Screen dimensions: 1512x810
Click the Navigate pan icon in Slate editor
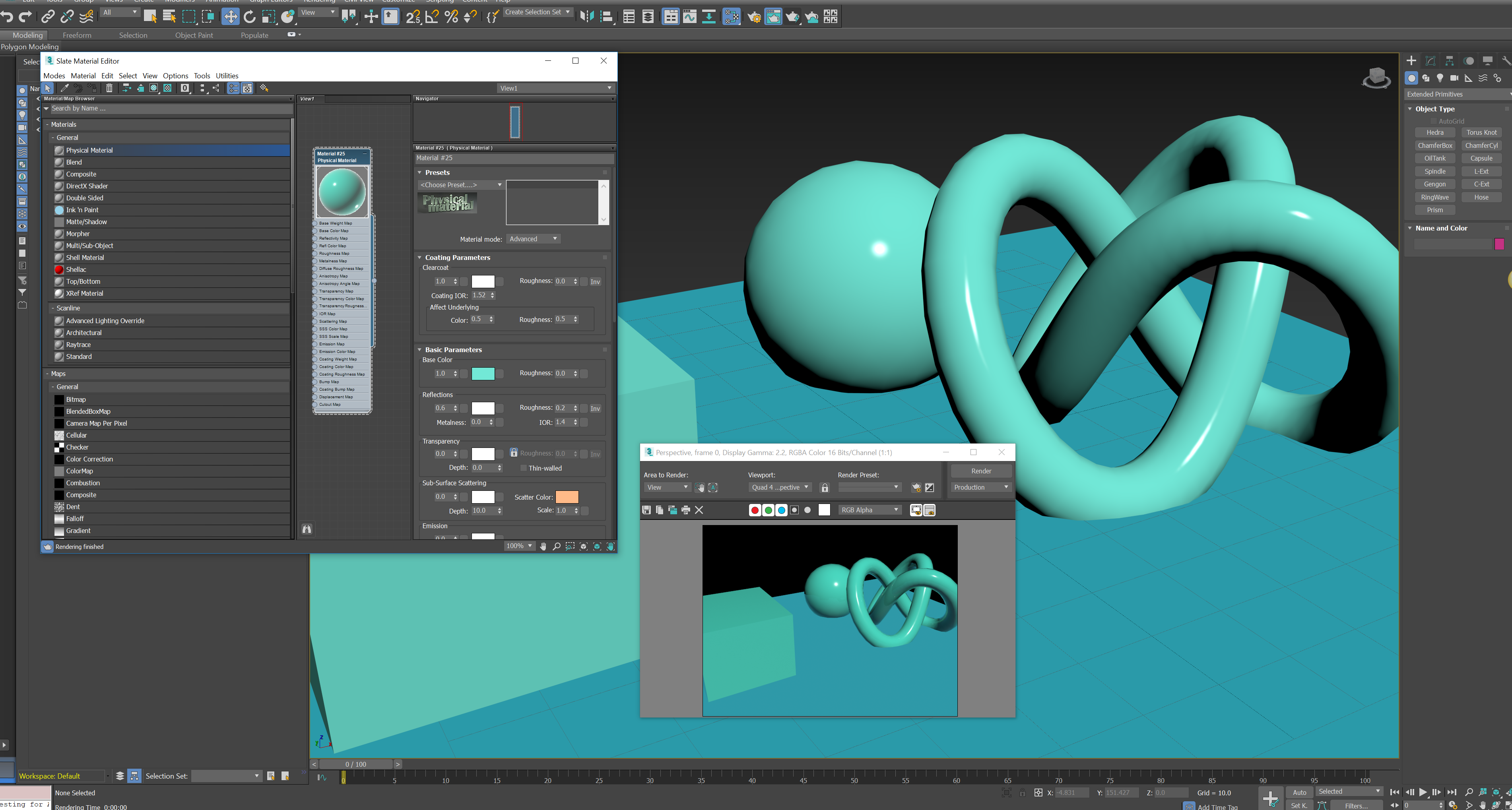544,546
